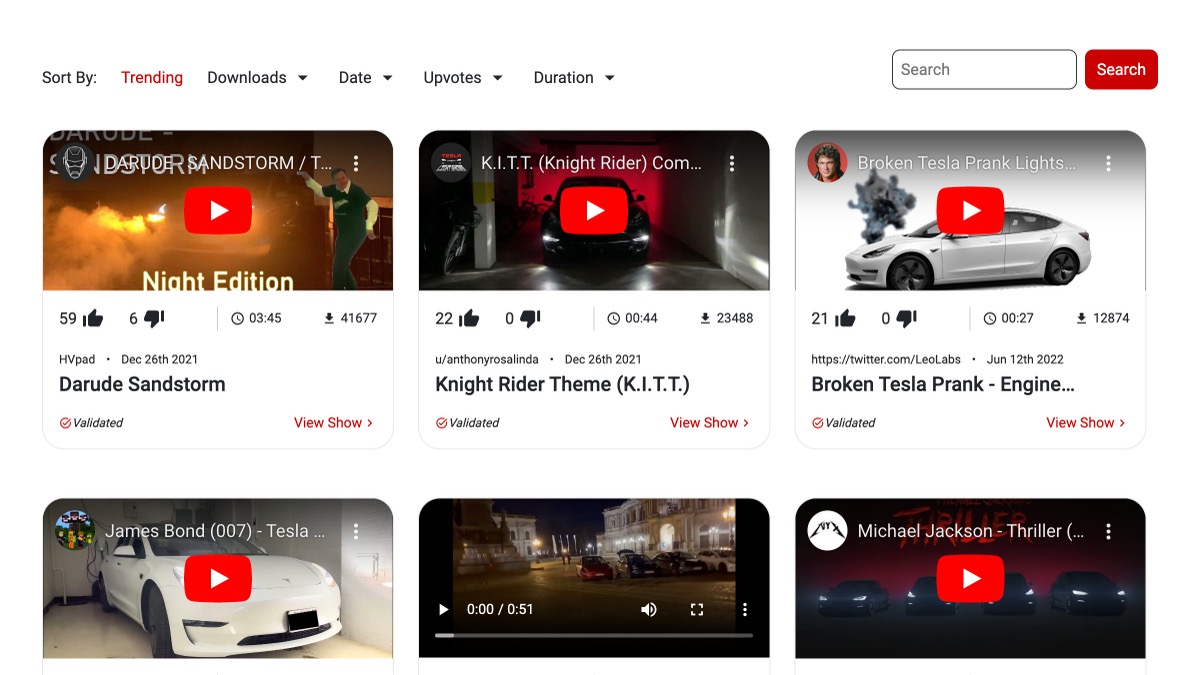Open the Michael Jackson video channel avatar

827,531
